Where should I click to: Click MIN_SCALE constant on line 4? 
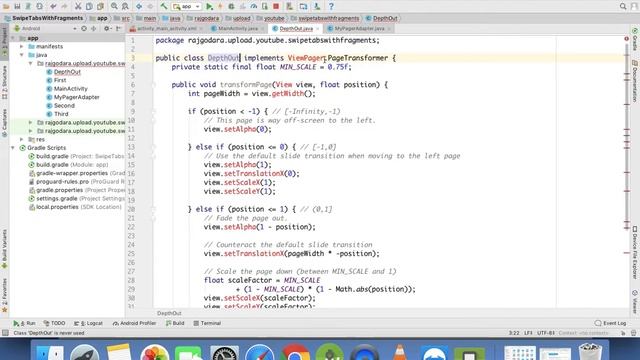click(298, 67)
